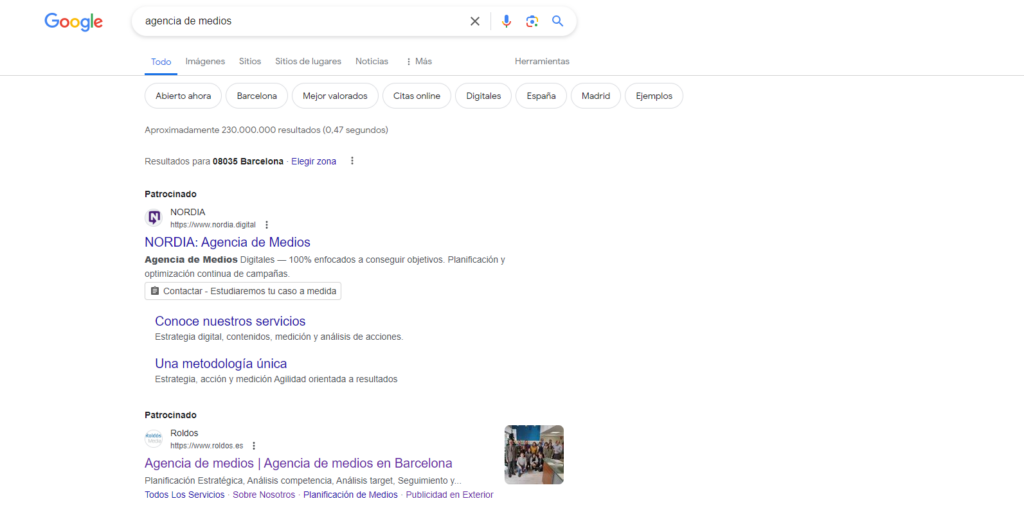Open three-dot menu beside roldos.es URL
The width and height of the screenshot is (1024, 510).
click(x=254, y=446)
